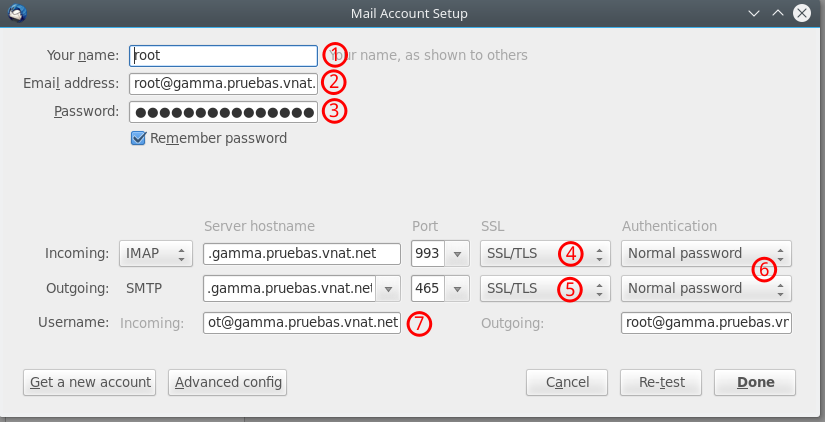This screenshot has height=422, width=825.
Task: Click the Get a new account button
Action: (89, 382)
